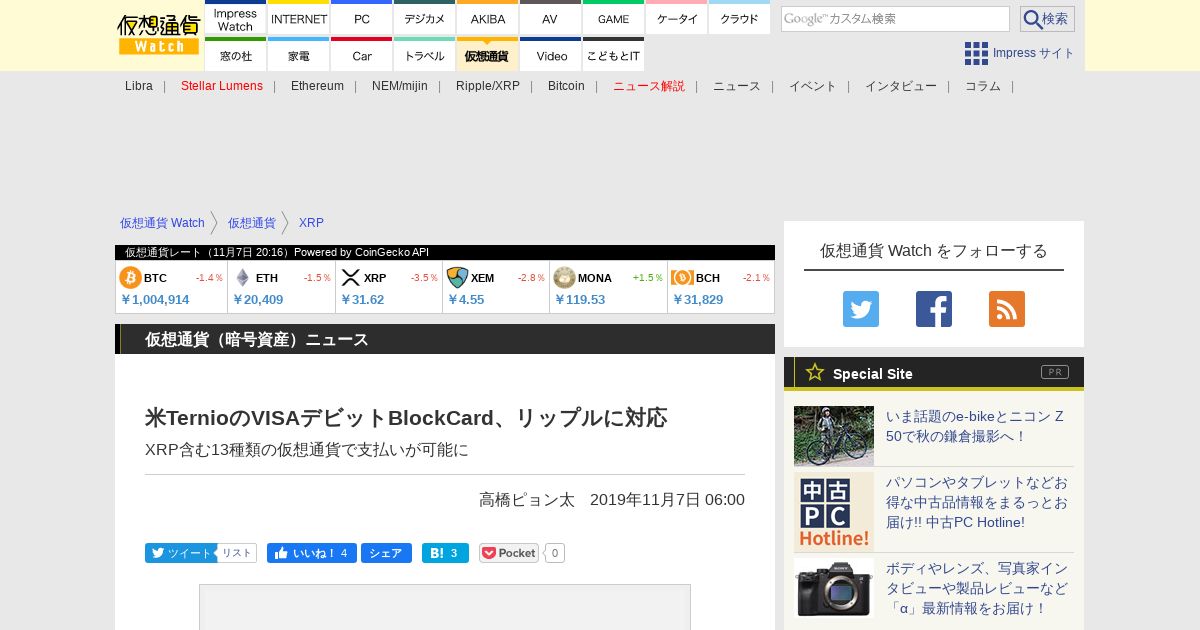Open the こどもとIT tab
1200x630 pixels.
(x=613, y=55)
